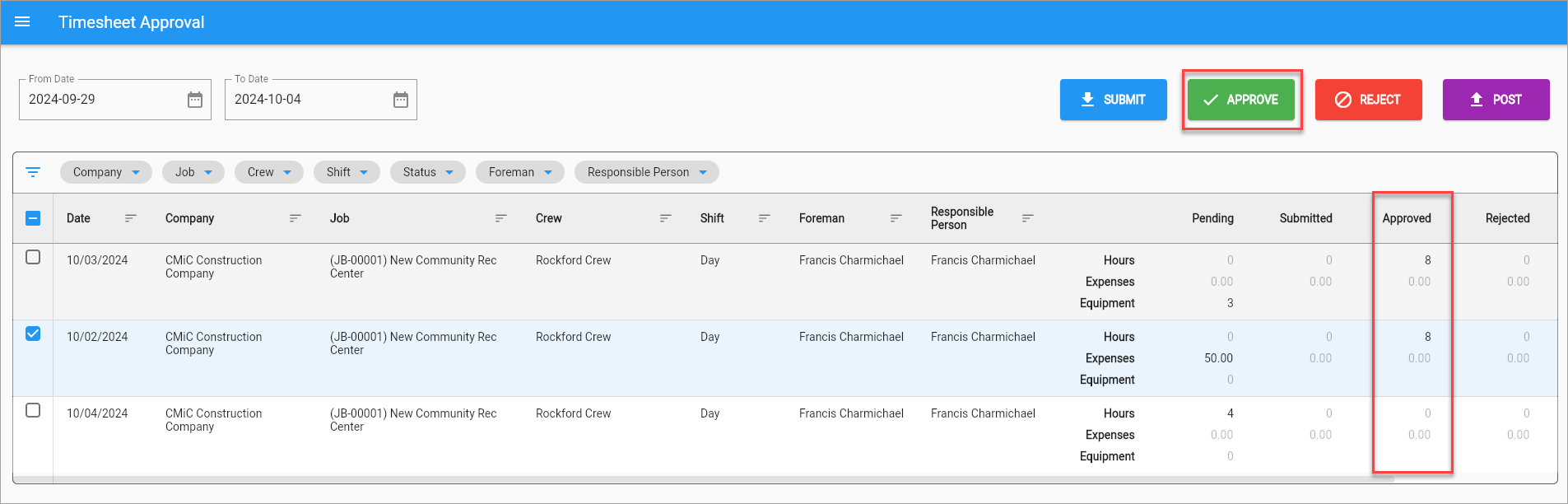Viewport: 1568px width, 504px height.
Task: Click pending expenses 50.00 value
Action: pos(1218,358)
